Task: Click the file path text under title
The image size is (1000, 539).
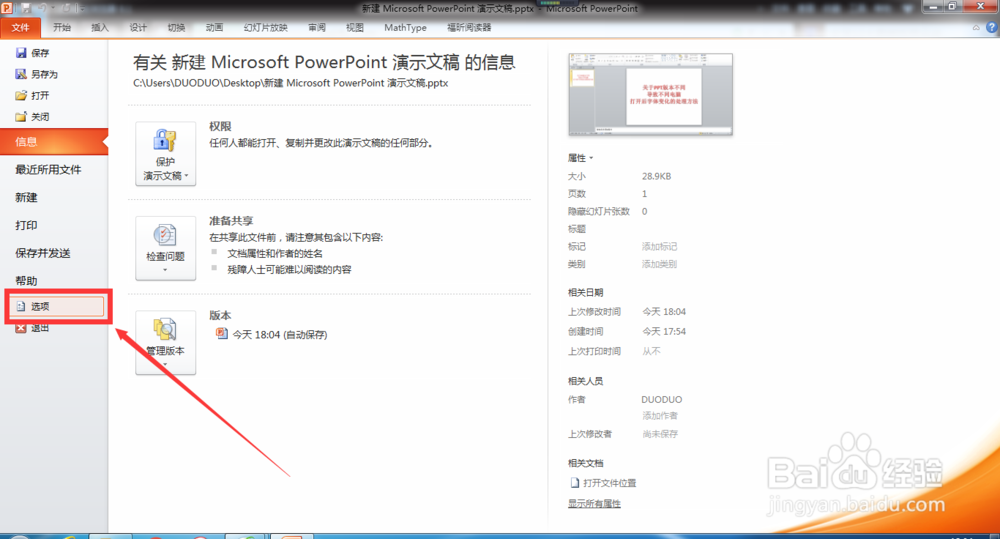Action: click(291, 83)
